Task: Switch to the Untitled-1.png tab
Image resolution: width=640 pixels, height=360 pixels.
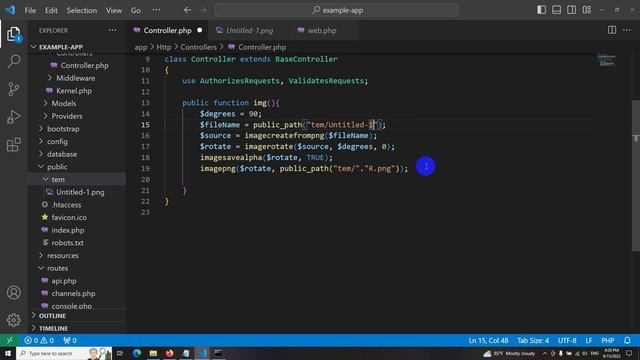Action: pos(249,31)
